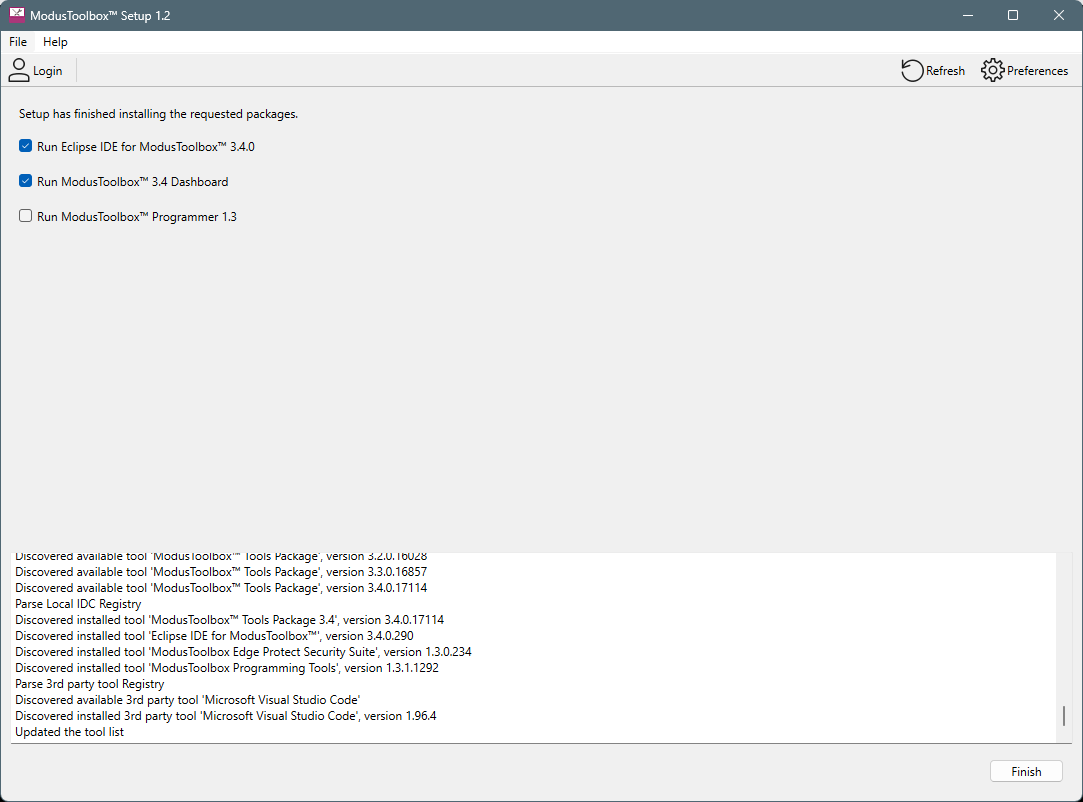Minimize the ModusToolbox Setup window
This screenshot has height=802, width=1083.
pos(967,15)
